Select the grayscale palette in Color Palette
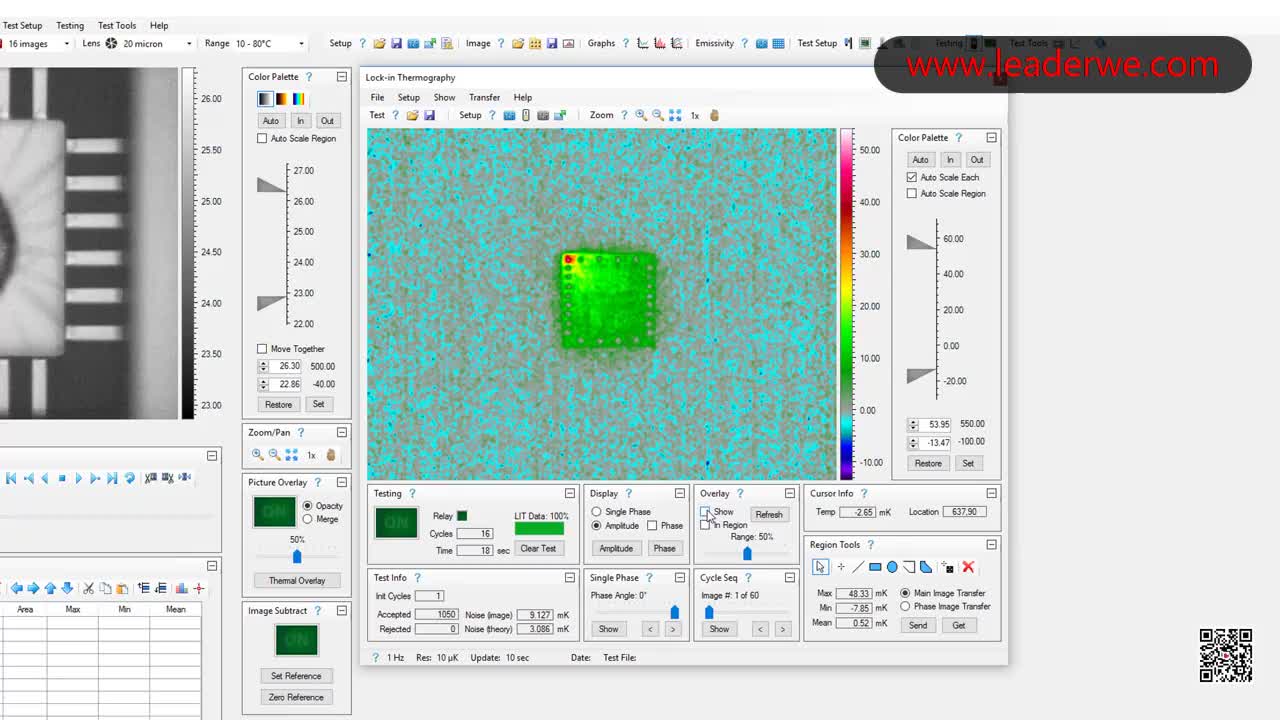The image size is (1280, 720). click(x=265, y=99)
